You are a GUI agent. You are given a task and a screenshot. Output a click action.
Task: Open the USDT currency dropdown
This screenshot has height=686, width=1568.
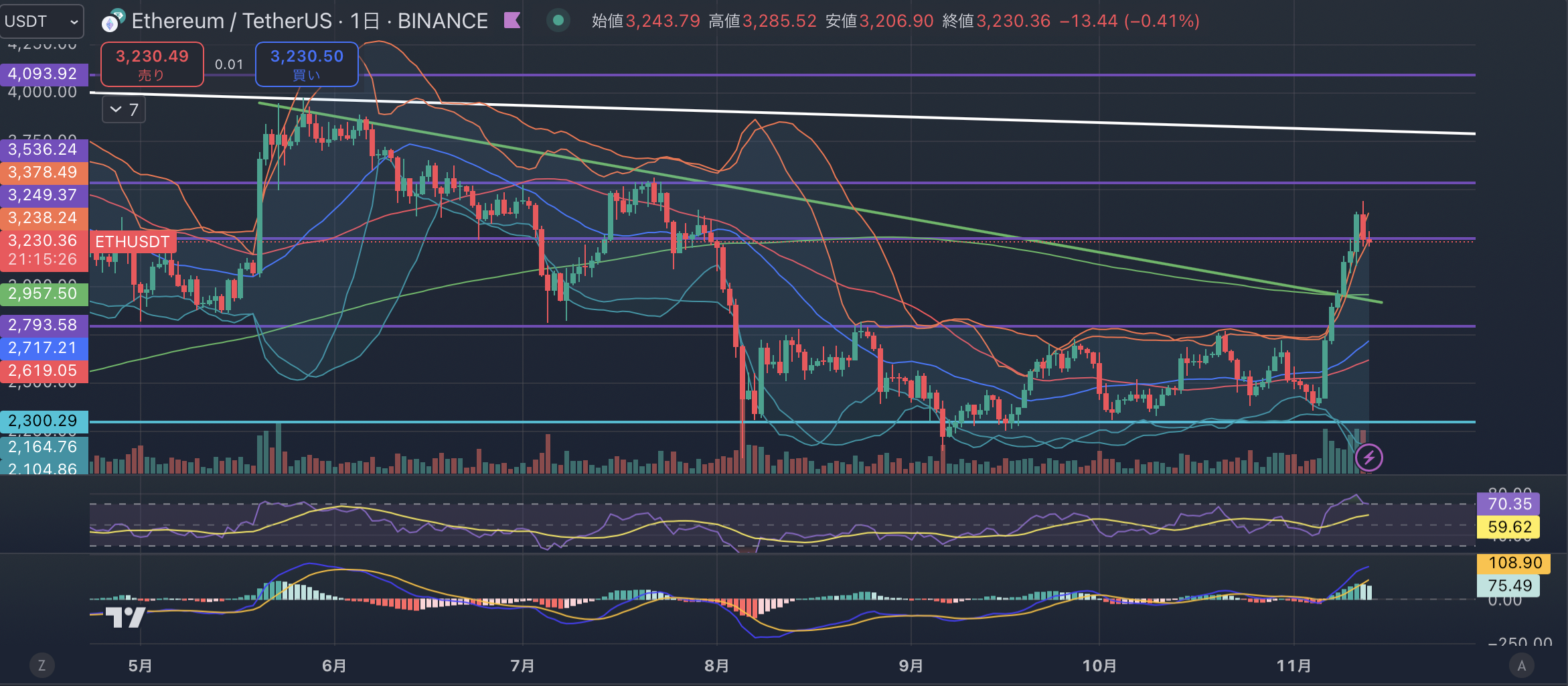pos(42,21)
